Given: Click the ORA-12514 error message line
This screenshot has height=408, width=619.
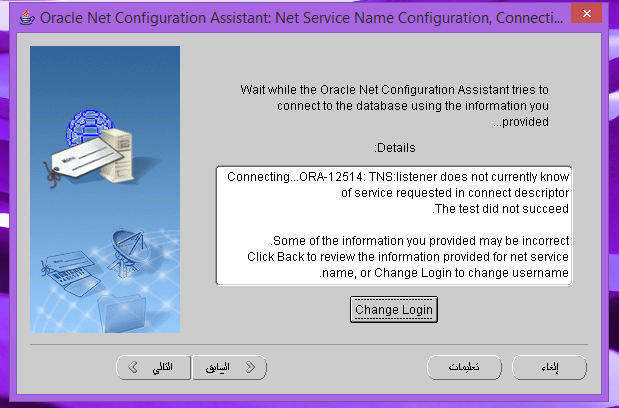Looking at the screenshot, I should point(398,176).
